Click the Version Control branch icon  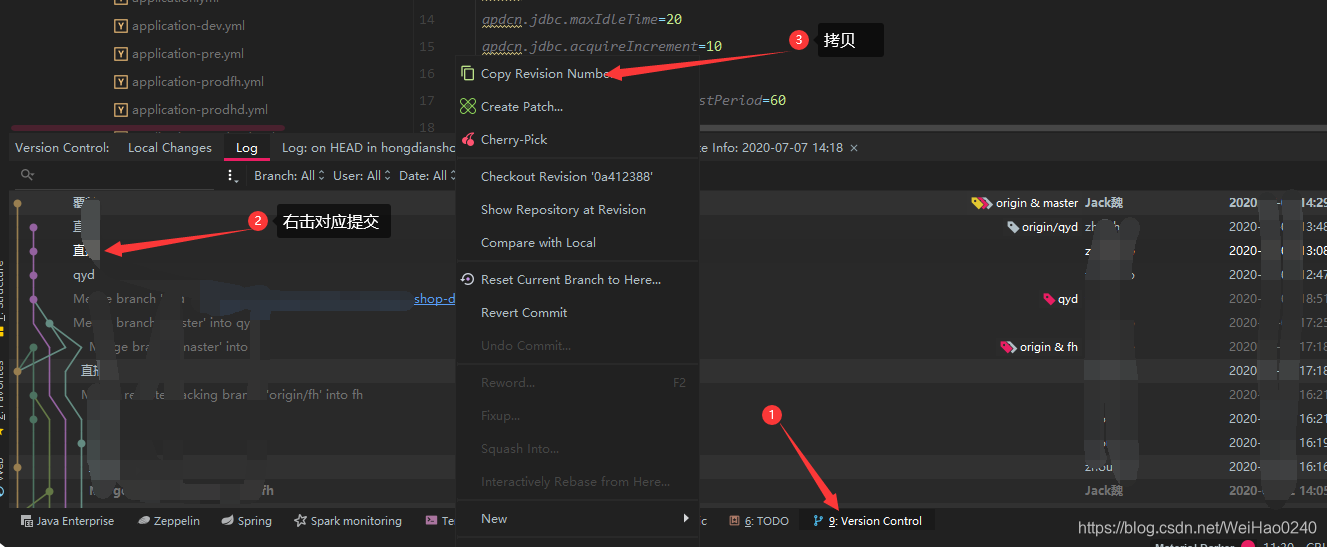(x=818, y=521)
